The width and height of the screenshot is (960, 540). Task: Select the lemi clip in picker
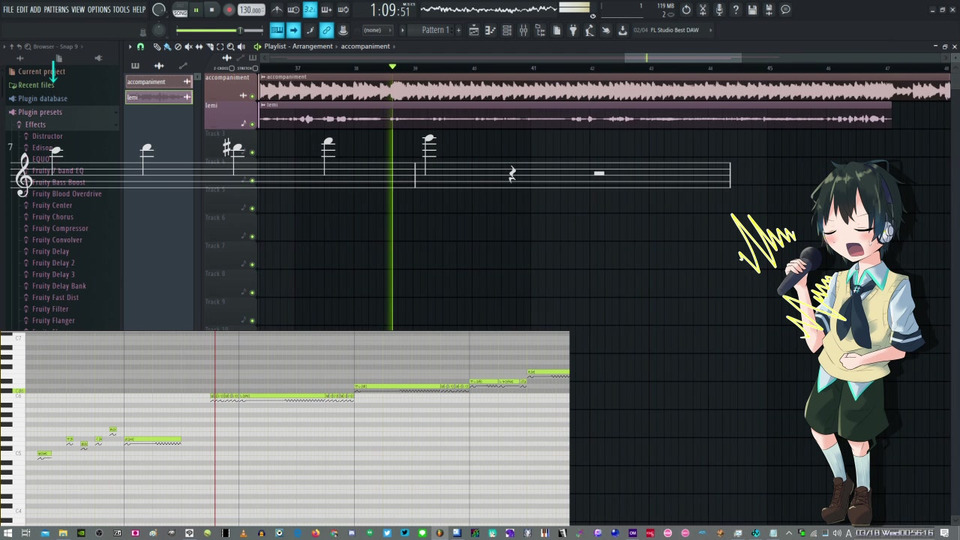pyautogui.click(x=159, y=97)
